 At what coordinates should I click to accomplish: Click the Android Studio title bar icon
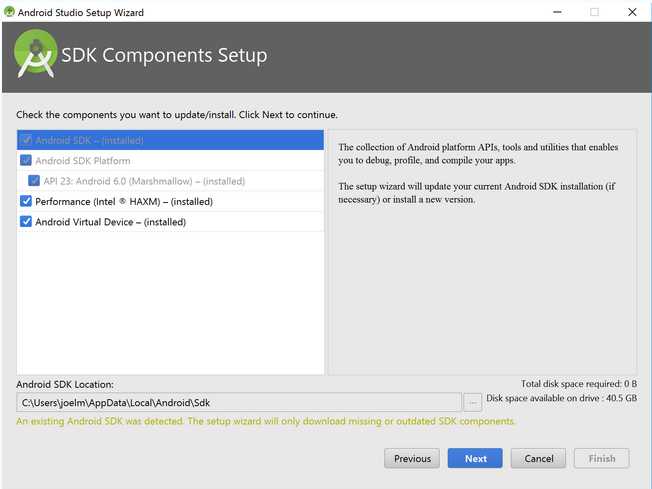pos(9,12)
